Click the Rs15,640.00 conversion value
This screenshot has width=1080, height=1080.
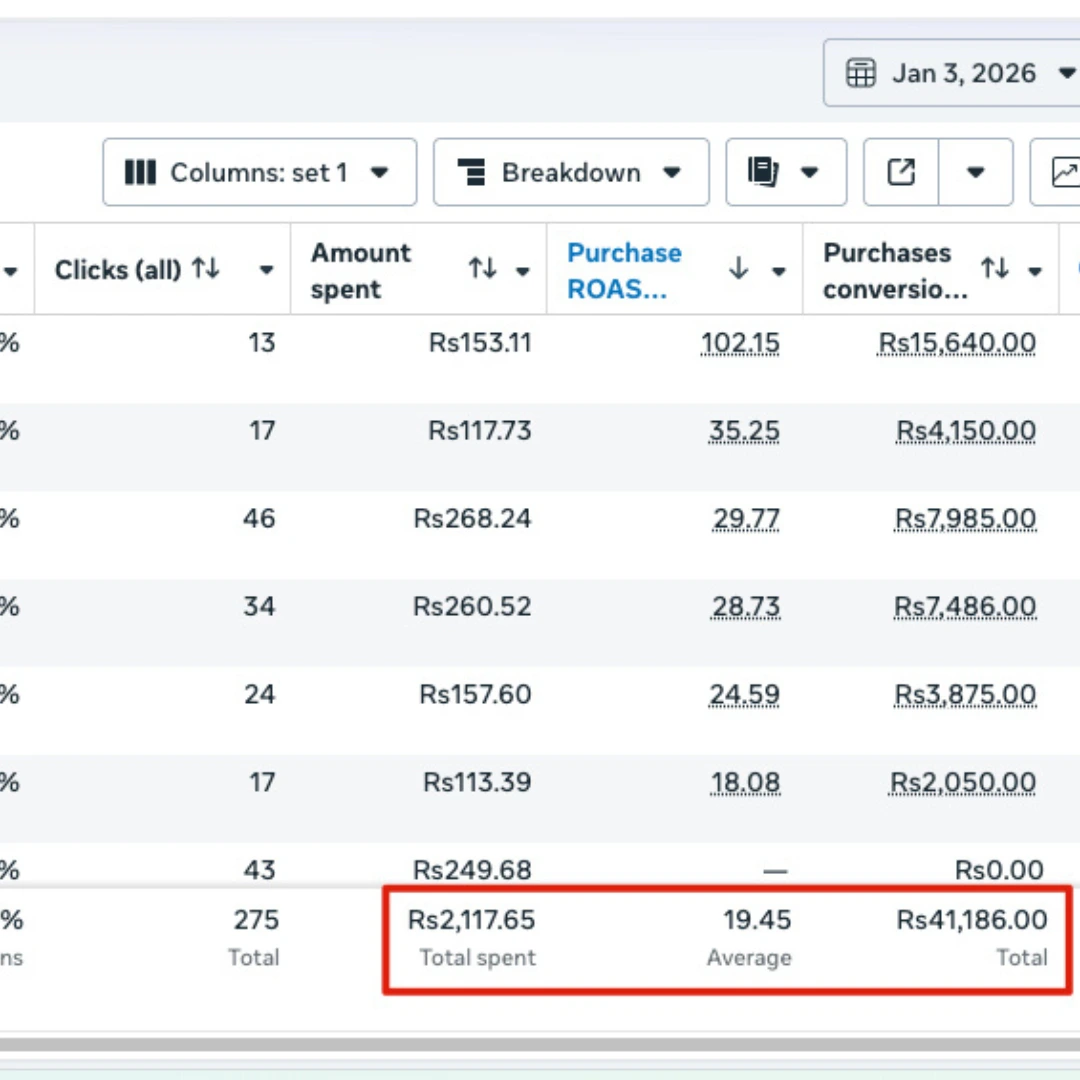[x=957, y=343]
